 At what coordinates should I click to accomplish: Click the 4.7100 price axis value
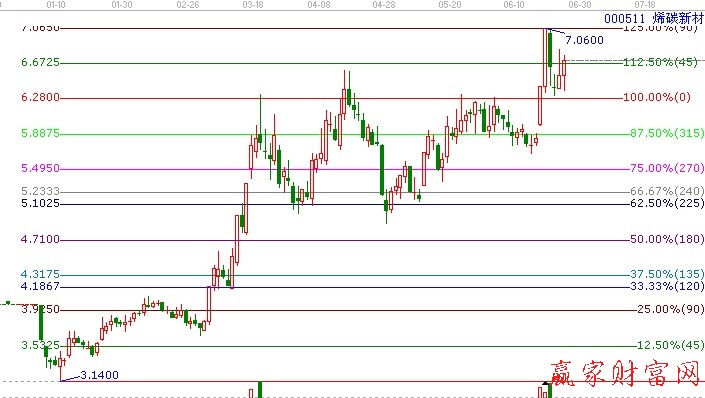click(x=40, y=239)
